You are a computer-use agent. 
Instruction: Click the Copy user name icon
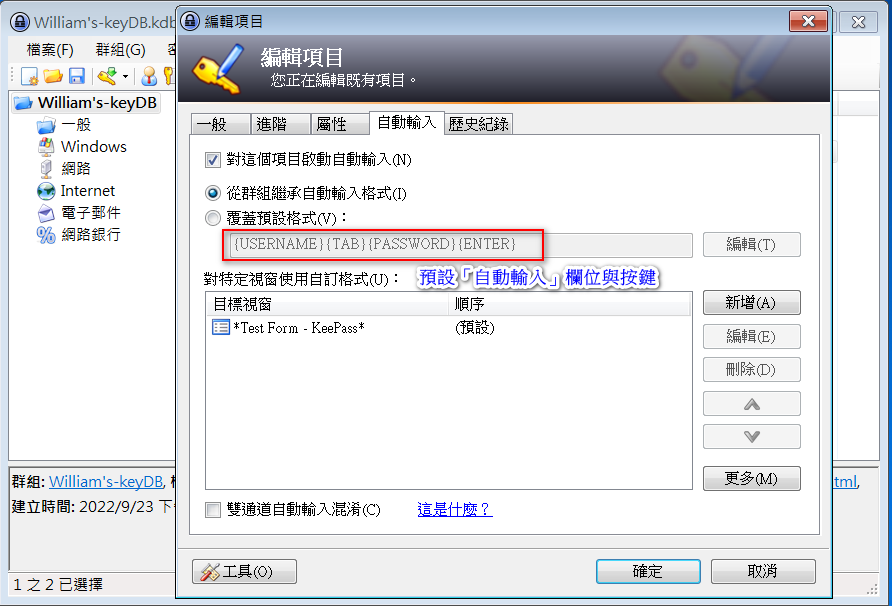(149, 76)
